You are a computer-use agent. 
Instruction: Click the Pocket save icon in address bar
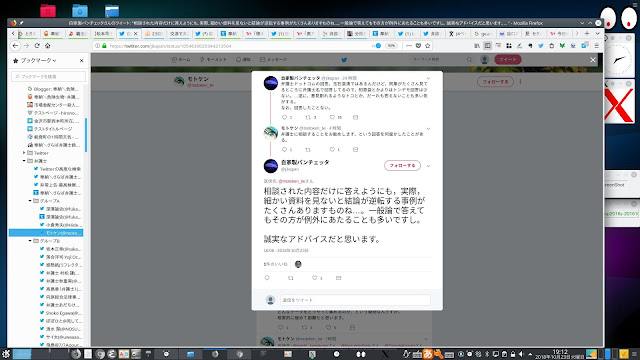(x=418, y=46)
